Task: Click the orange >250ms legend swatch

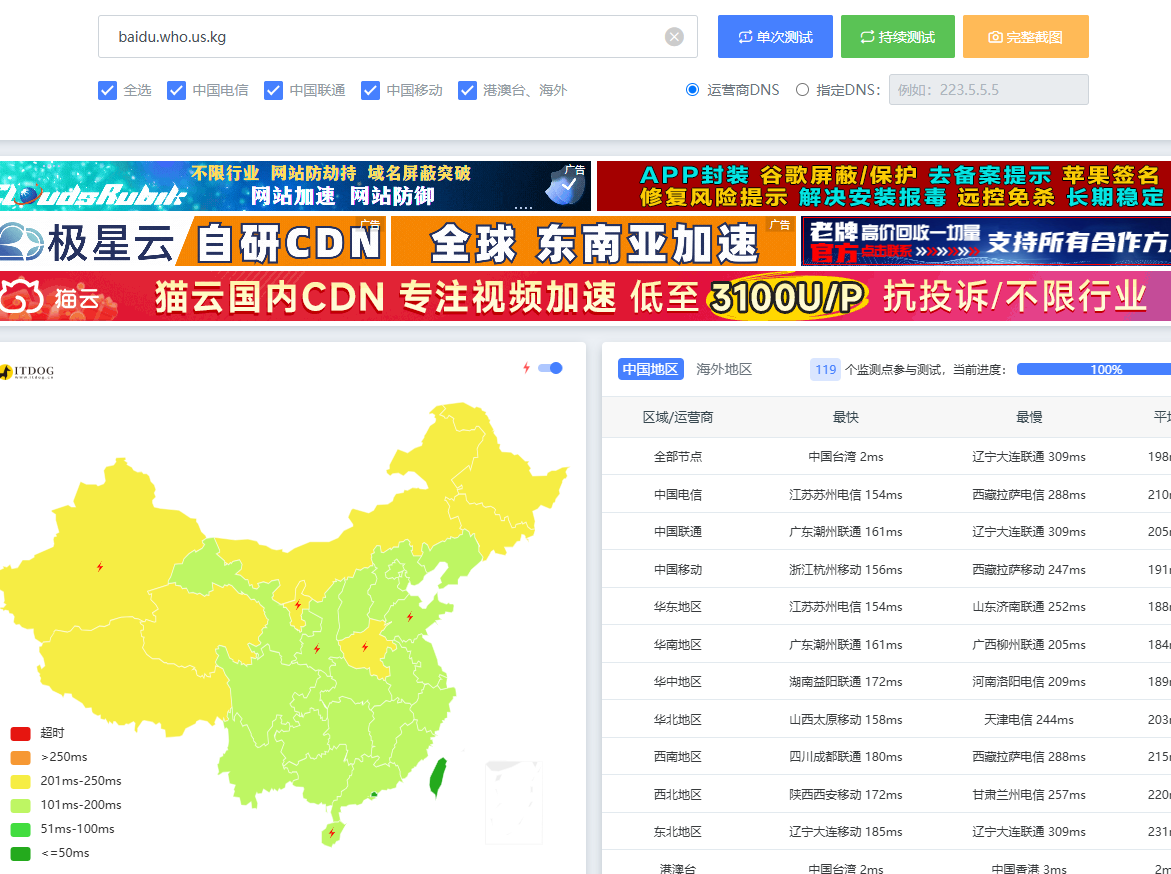Action: coord(20,757)
